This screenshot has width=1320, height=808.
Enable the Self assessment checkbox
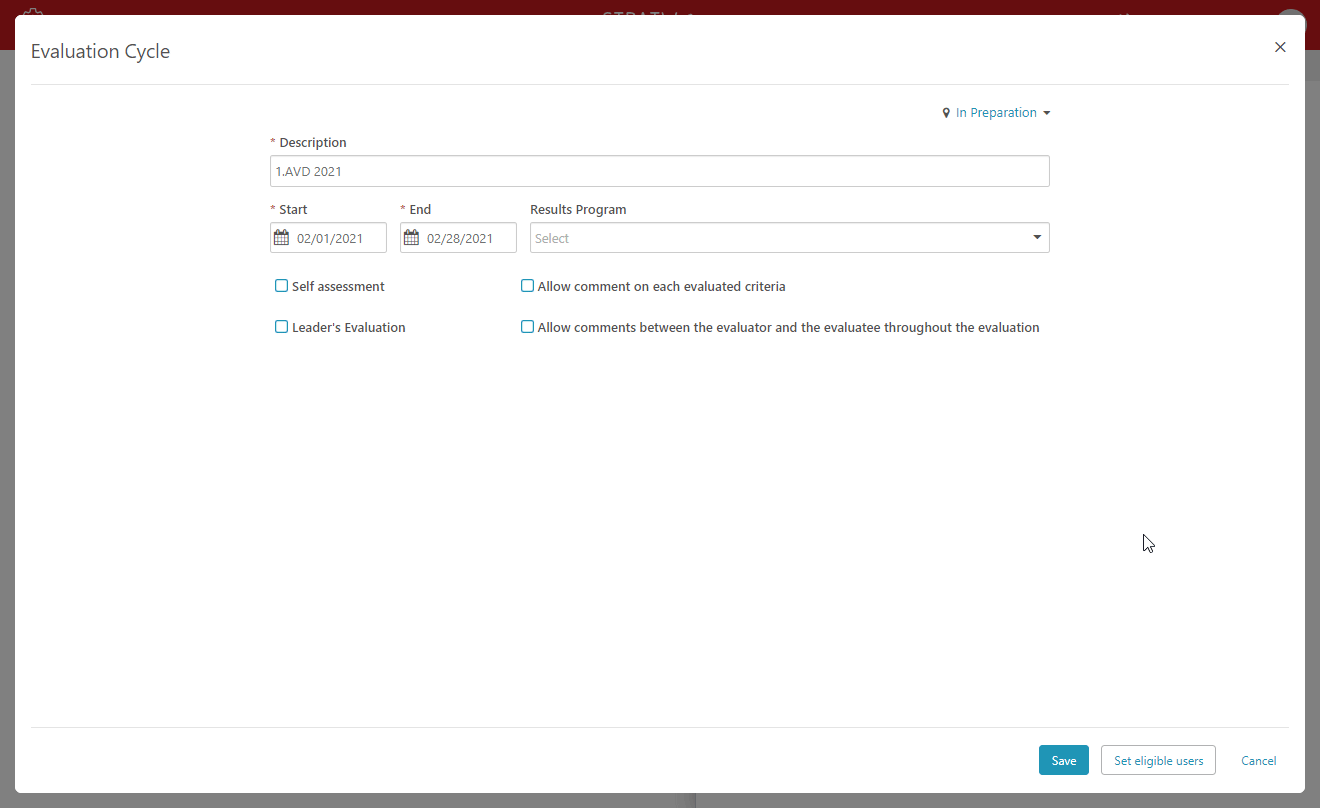[x=281, y=286]
